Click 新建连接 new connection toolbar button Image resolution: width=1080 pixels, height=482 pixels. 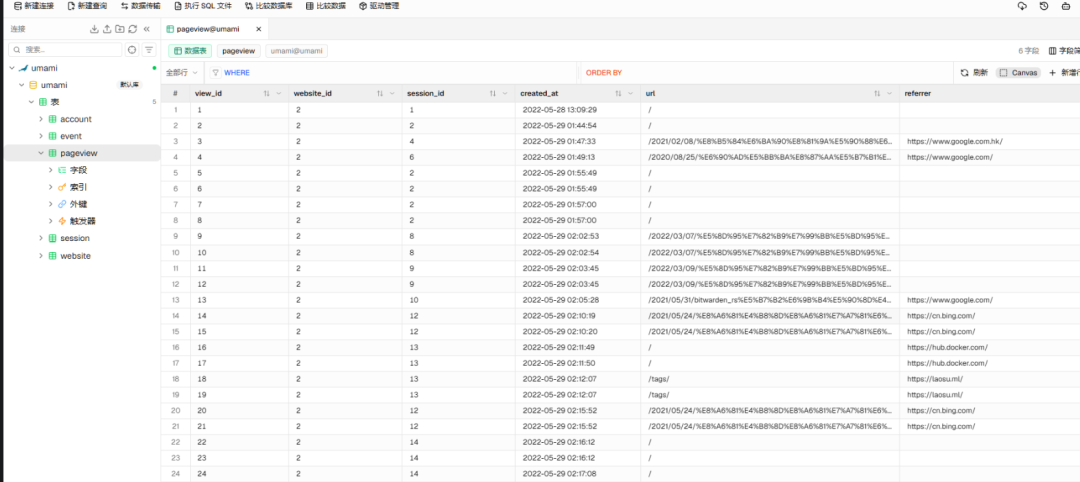(34, 6)
